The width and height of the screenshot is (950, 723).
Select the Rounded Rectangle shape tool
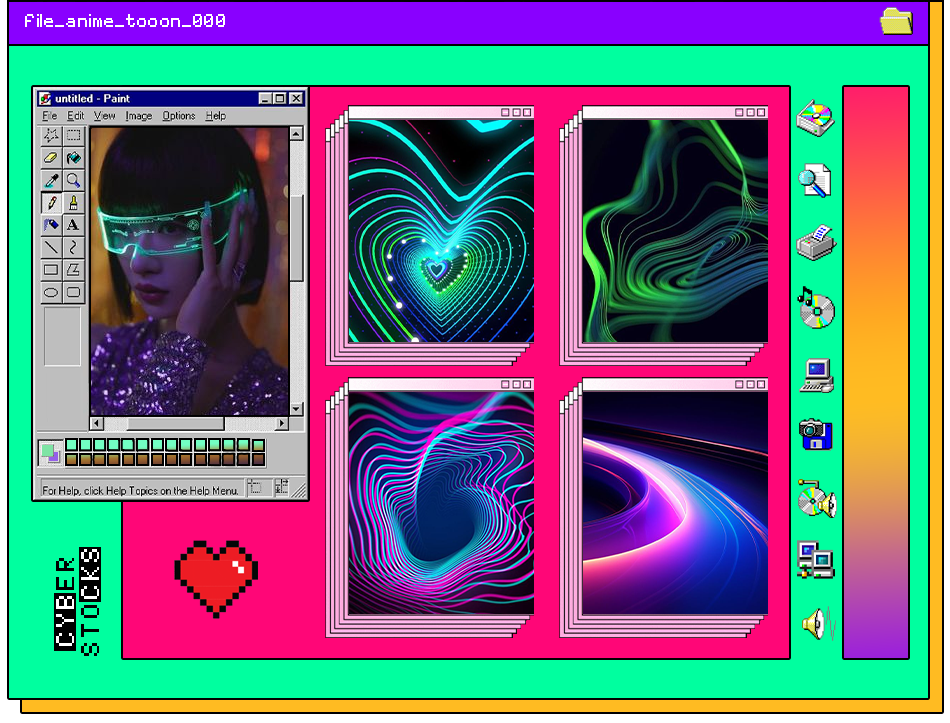[x=73, y=292]
